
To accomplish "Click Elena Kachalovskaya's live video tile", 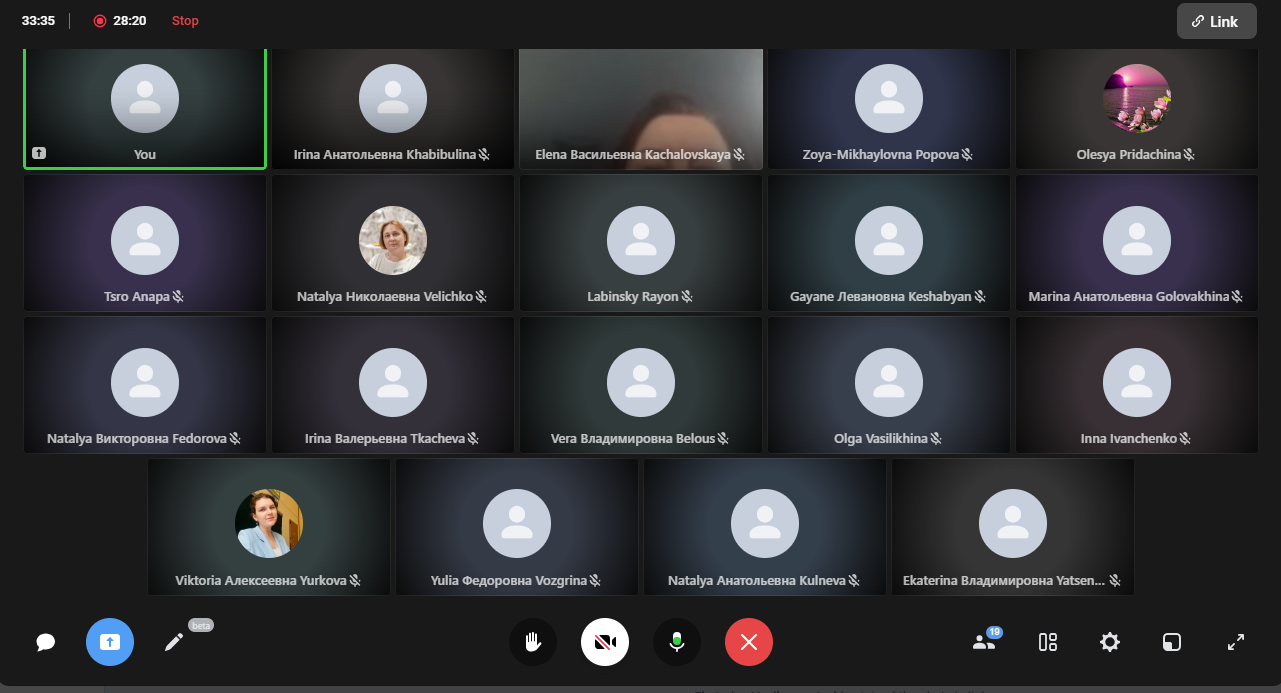I will point(641,108).
